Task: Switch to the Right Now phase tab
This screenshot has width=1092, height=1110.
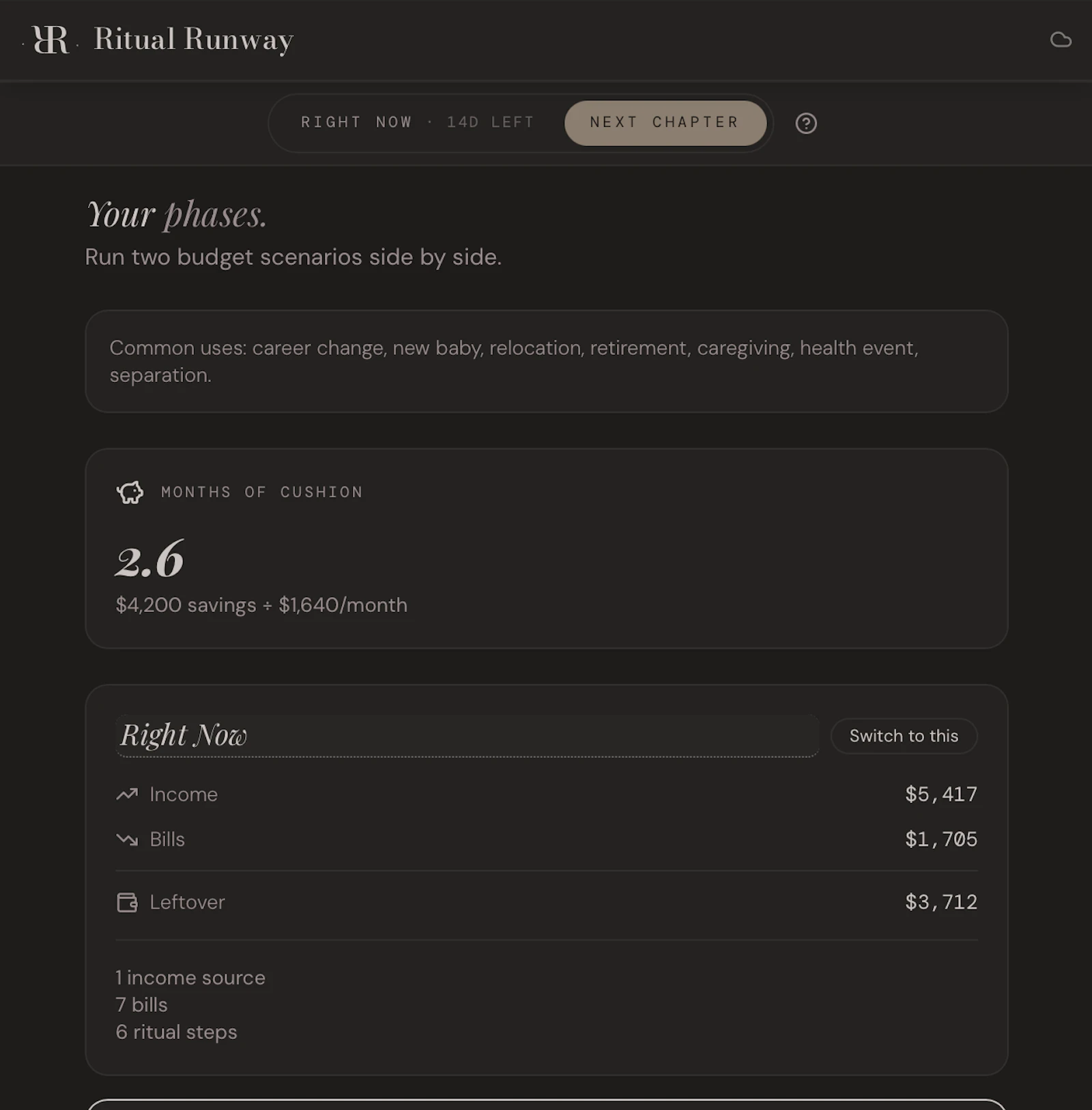Action: 418,123
